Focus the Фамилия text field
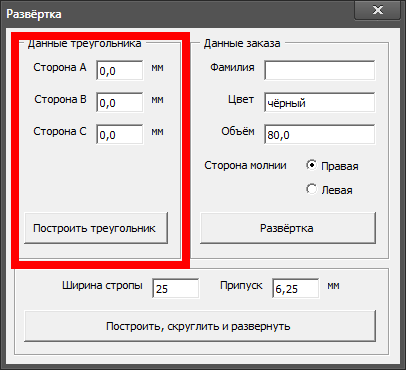The height and width of the screenshot is (370, 406). click(x=320, y=70)
